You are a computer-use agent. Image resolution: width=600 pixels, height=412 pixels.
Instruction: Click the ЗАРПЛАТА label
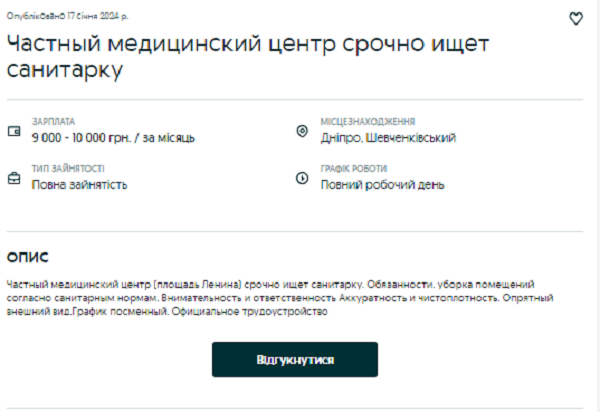(x=53, y=121)
